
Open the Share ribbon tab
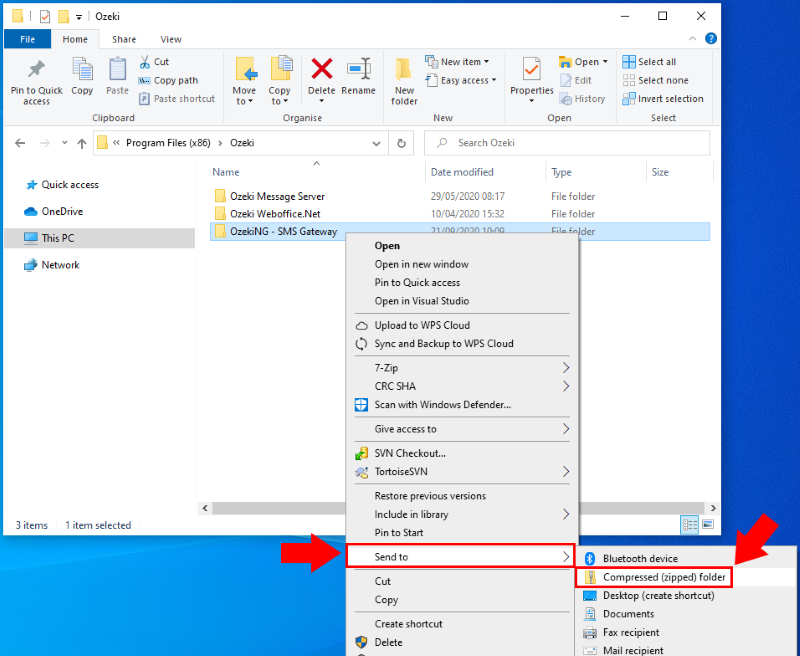124,40
